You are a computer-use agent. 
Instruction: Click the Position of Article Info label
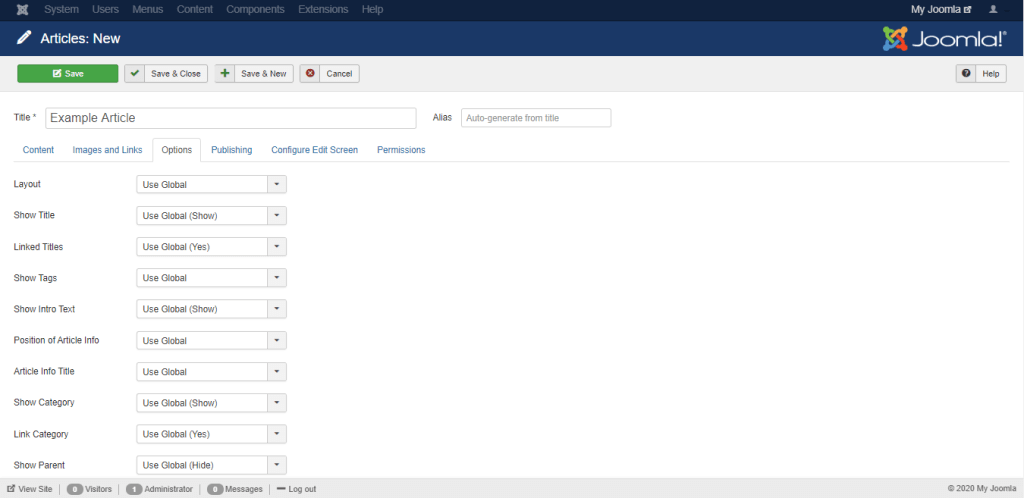coord(57,340)
